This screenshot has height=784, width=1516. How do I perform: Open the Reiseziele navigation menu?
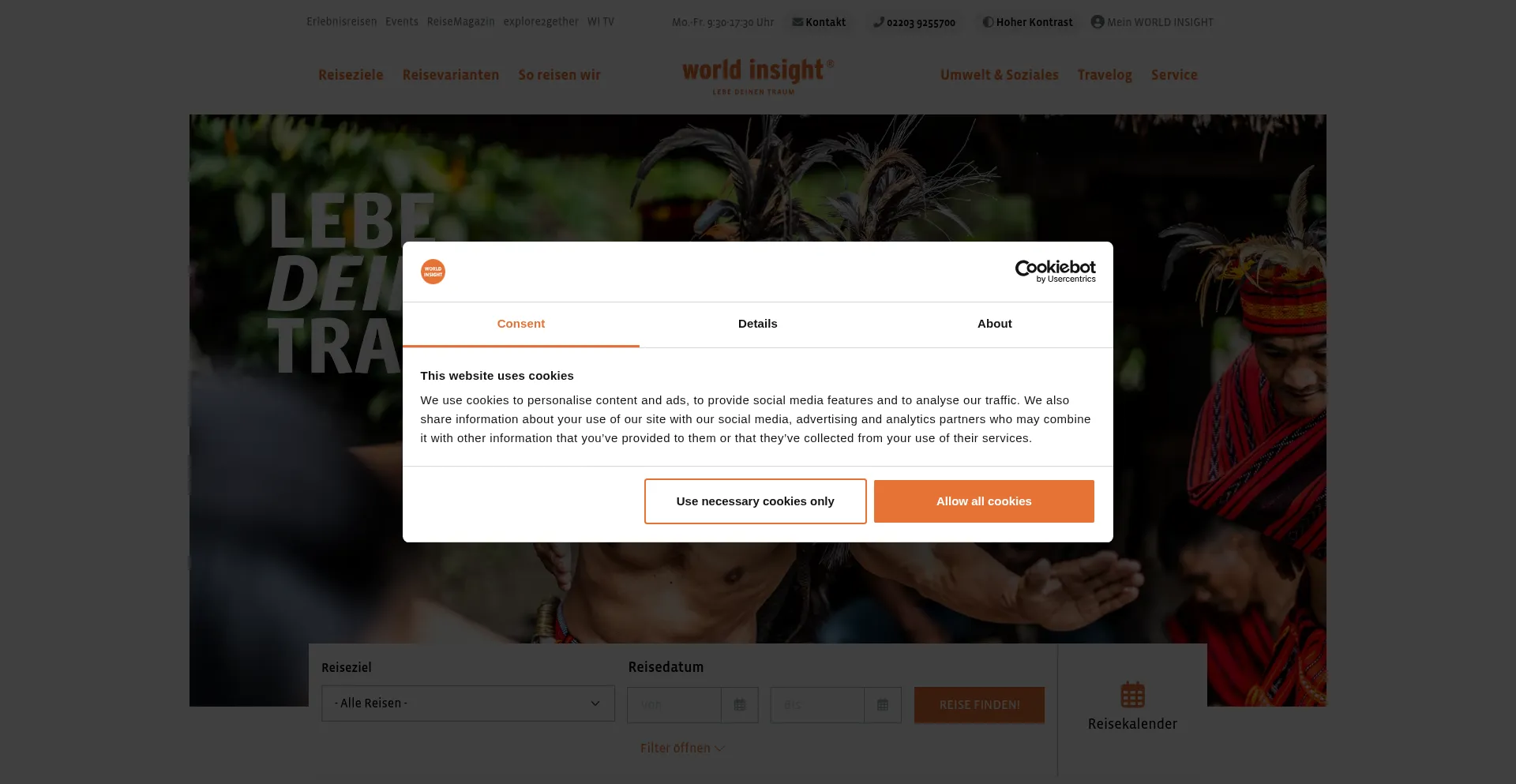(351, 75)
